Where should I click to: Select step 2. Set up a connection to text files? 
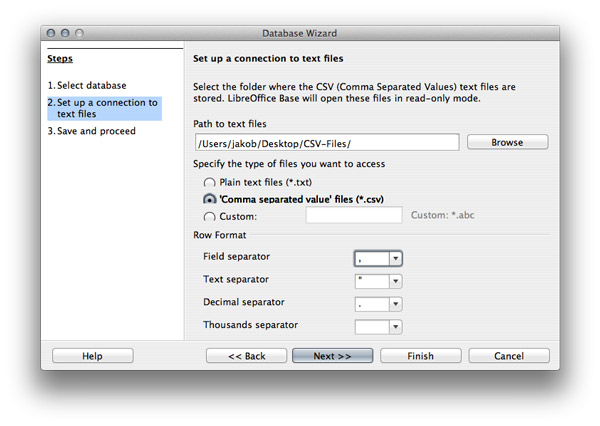coord(104,108)
